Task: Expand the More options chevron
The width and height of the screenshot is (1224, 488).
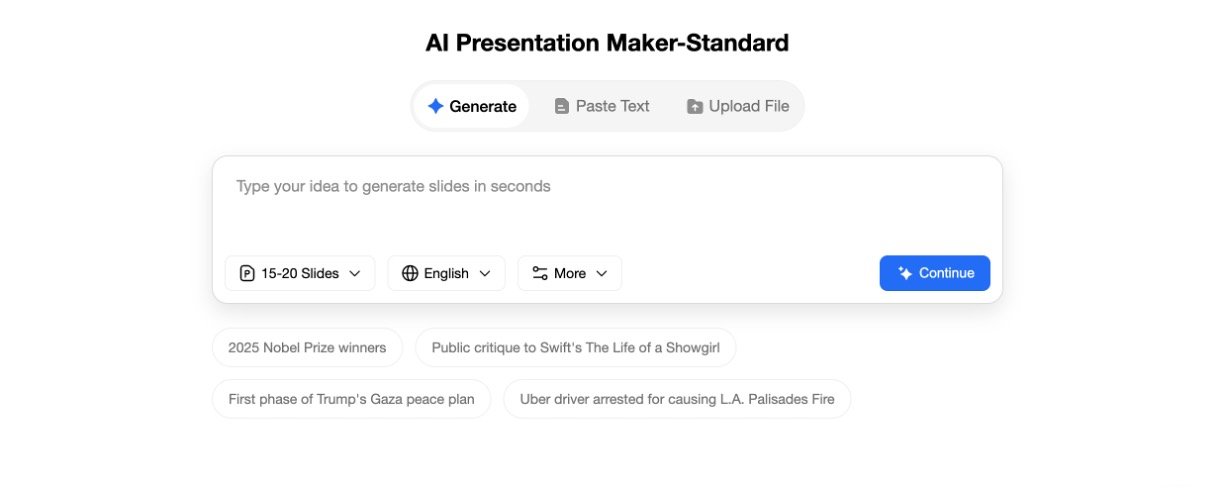Action: click(602, 273)
